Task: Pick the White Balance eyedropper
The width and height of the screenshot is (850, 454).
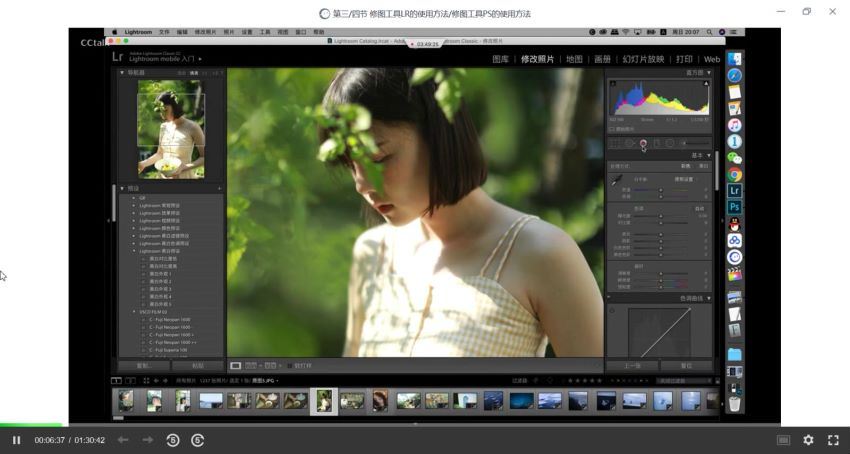Action: (616, 181)
